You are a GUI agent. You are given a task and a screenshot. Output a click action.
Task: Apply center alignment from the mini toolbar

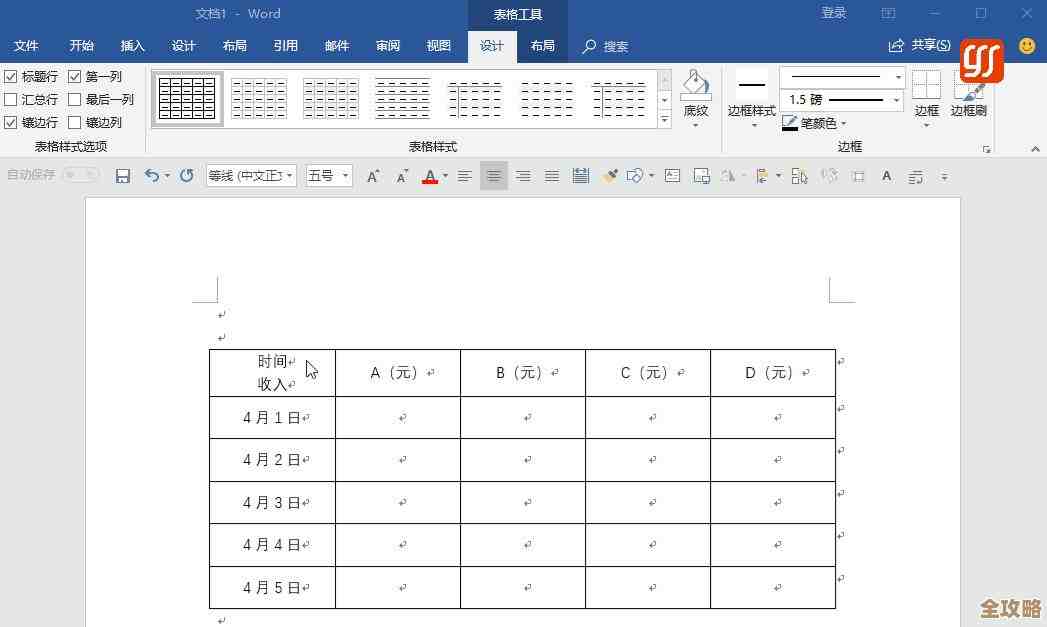[494, 176]
